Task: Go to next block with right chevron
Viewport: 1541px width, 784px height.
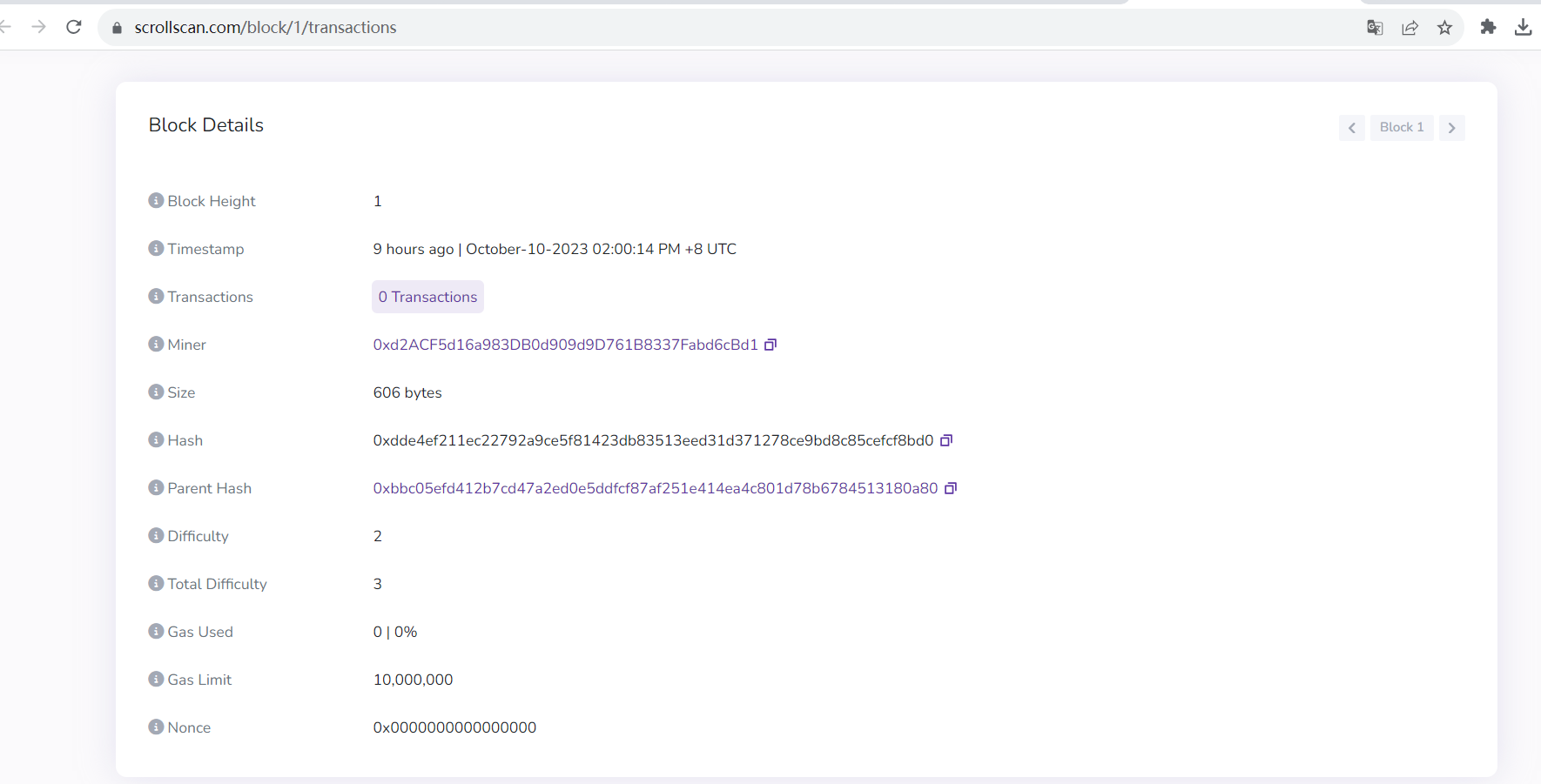Action: point(1451,128)
